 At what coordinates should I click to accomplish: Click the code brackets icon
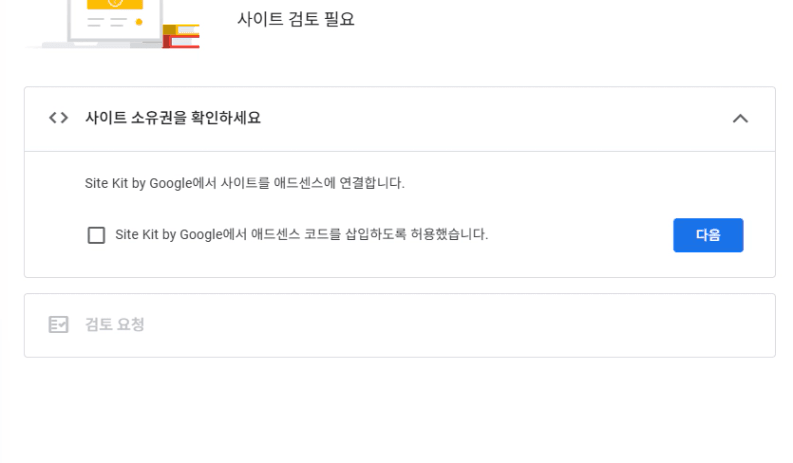click(58, 118)
